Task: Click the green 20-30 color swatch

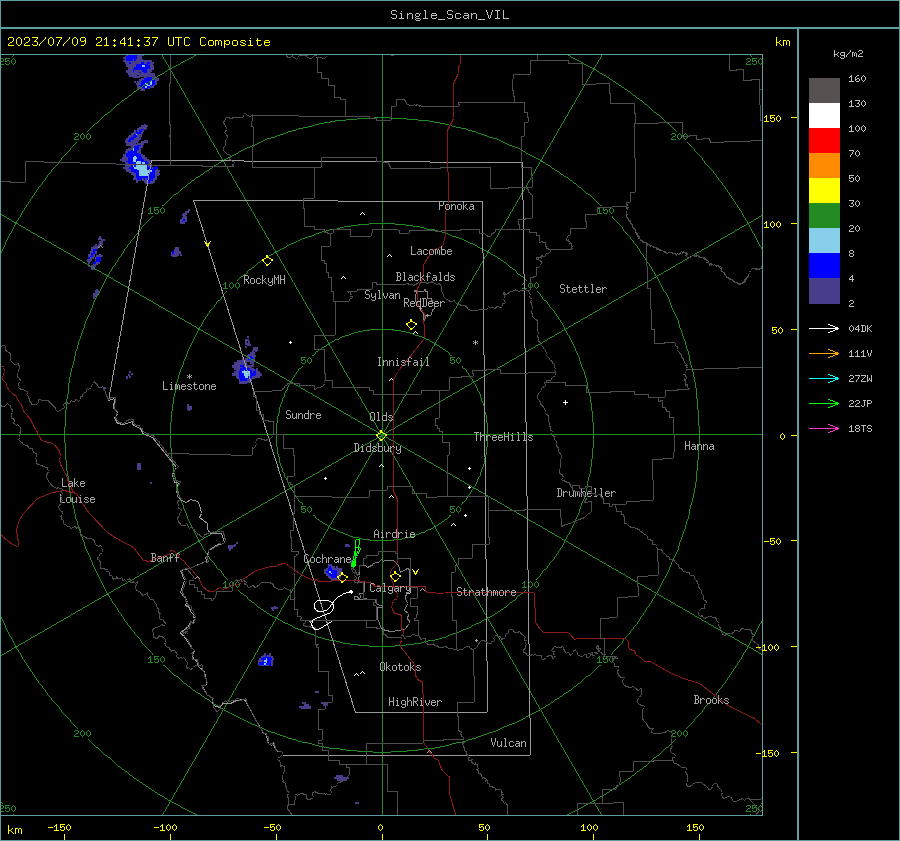Action: click(824, 215)
